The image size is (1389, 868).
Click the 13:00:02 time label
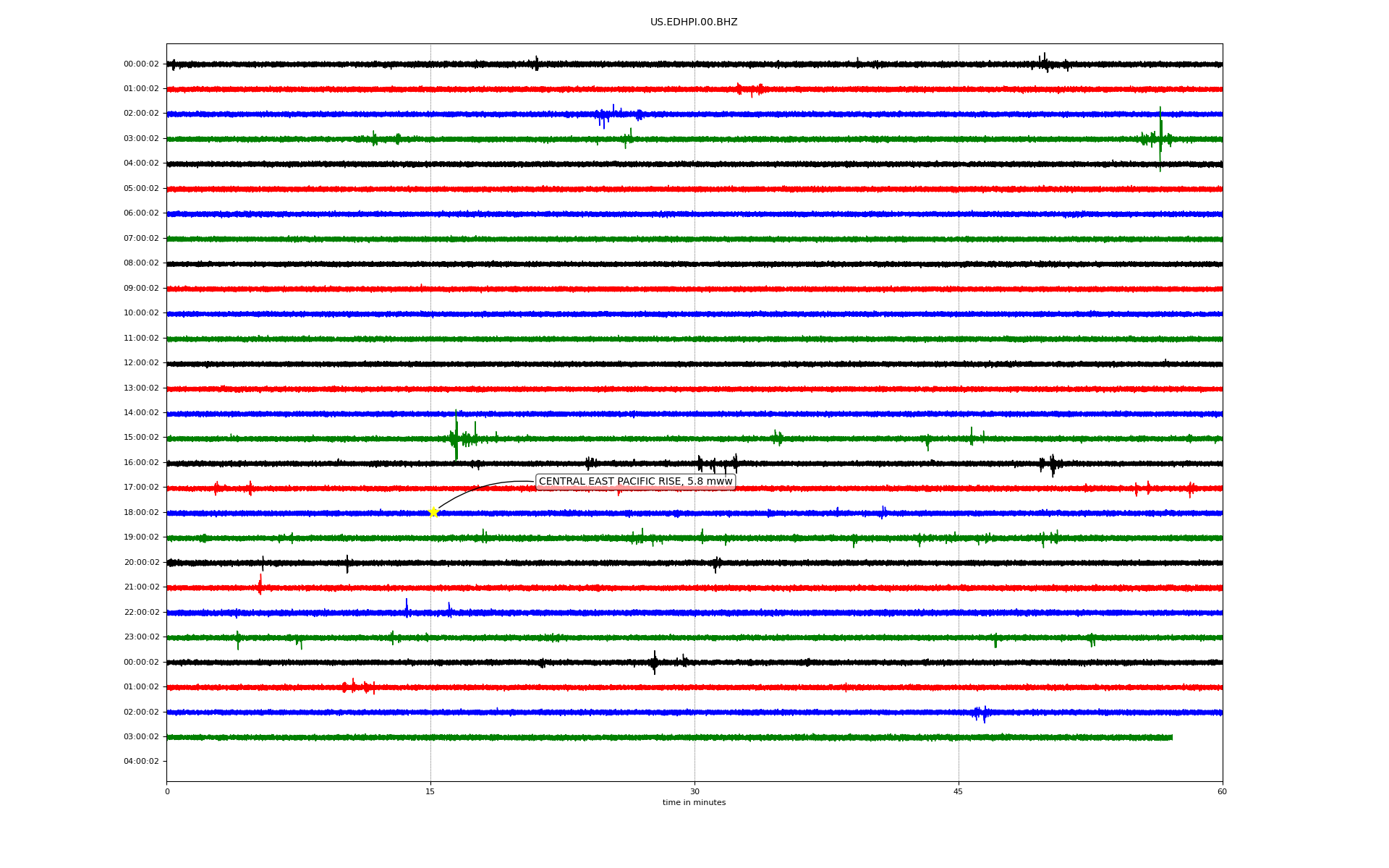pos(141,388)
